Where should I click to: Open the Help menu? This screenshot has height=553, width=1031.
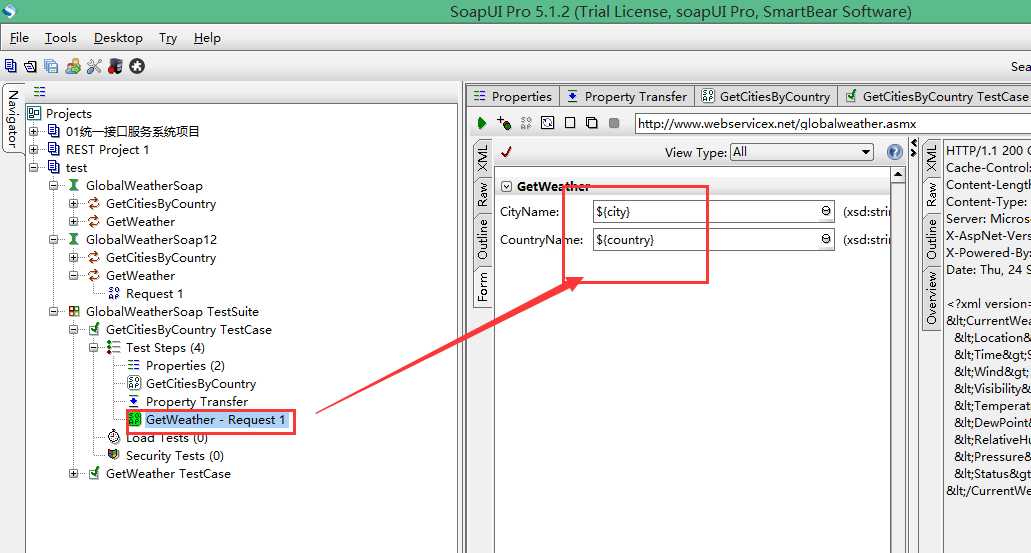pos(207,37)
